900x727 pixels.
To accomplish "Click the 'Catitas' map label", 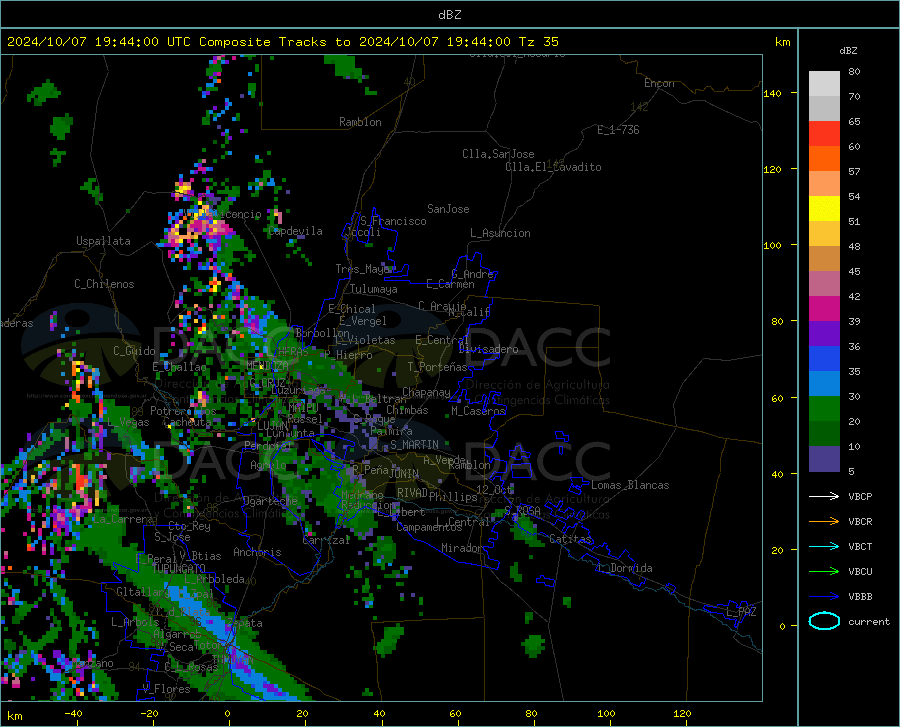I will pyautogui.click(x=570, y=539).
